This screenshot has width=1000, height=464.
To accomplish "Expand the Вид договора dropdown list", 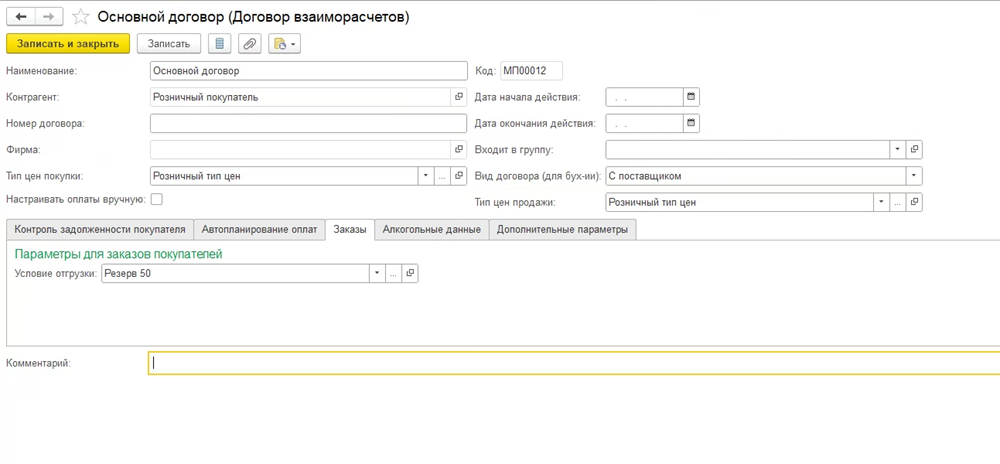I will point(913,176).
